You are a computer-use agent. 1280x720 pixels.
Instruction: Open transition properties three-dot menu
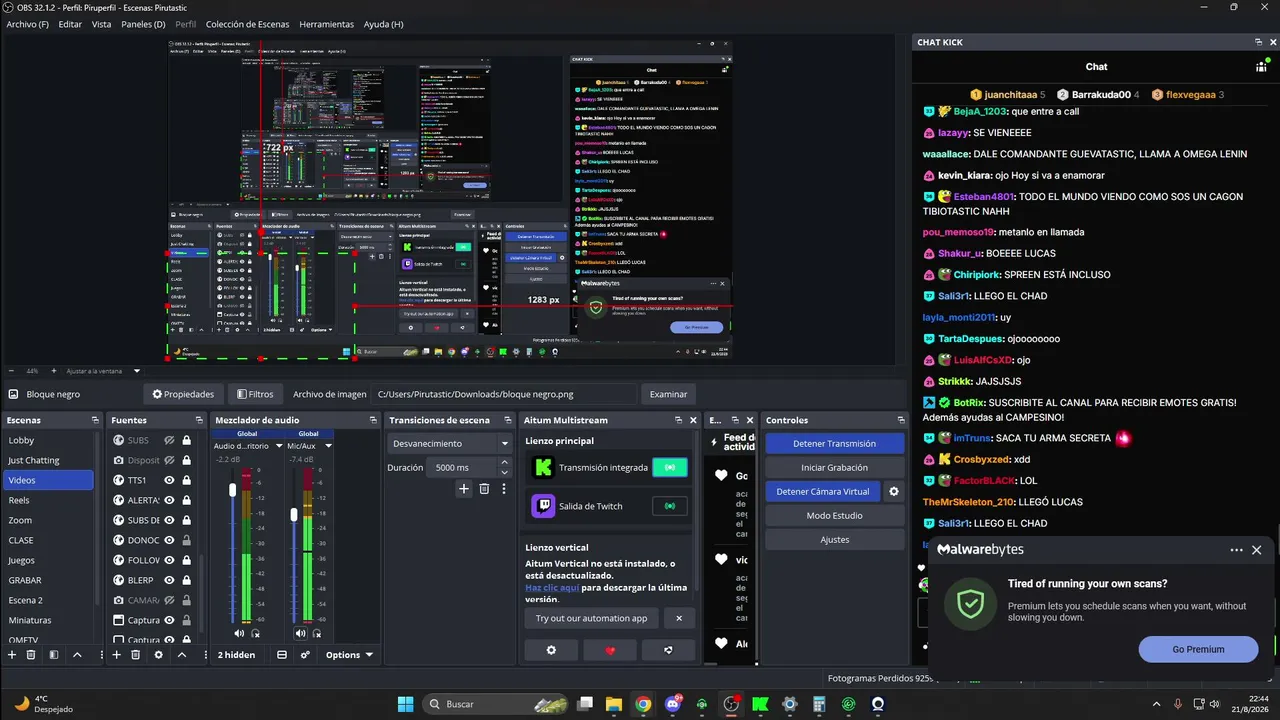click(504, 489)
